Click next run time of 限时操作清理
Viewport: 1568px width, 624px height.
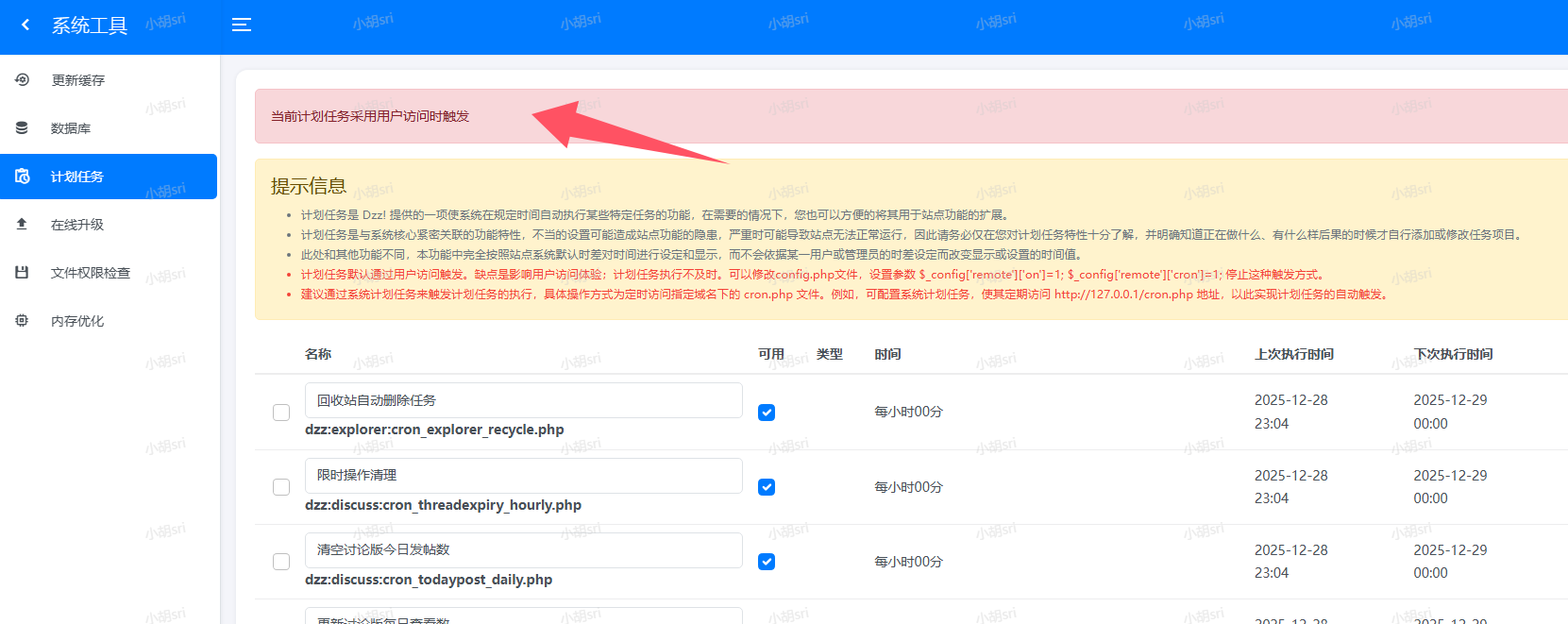1450,486
